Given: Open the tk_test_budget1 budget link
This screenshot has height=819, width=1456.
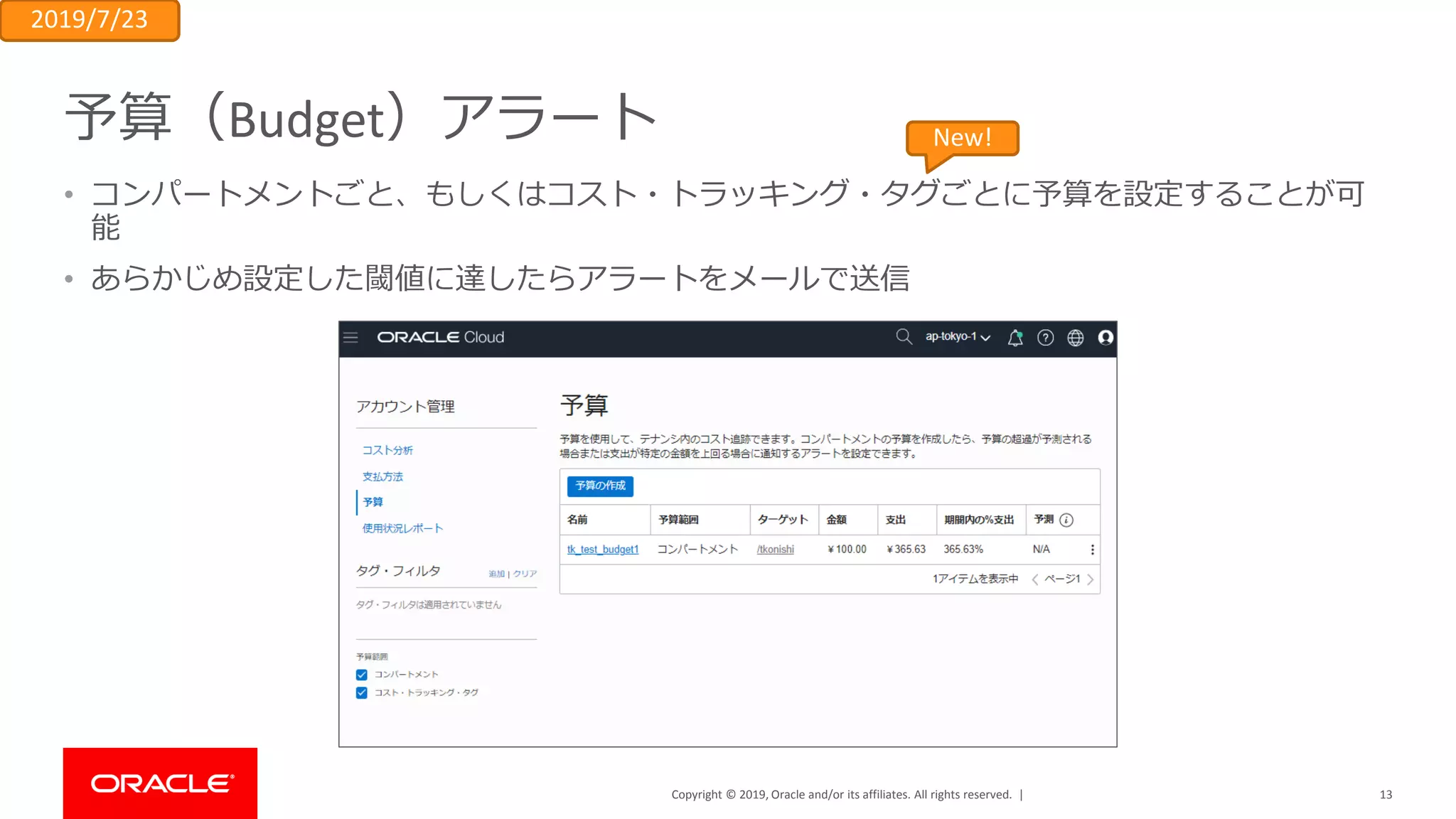Looking at the screenshot, I should (603, 550).
